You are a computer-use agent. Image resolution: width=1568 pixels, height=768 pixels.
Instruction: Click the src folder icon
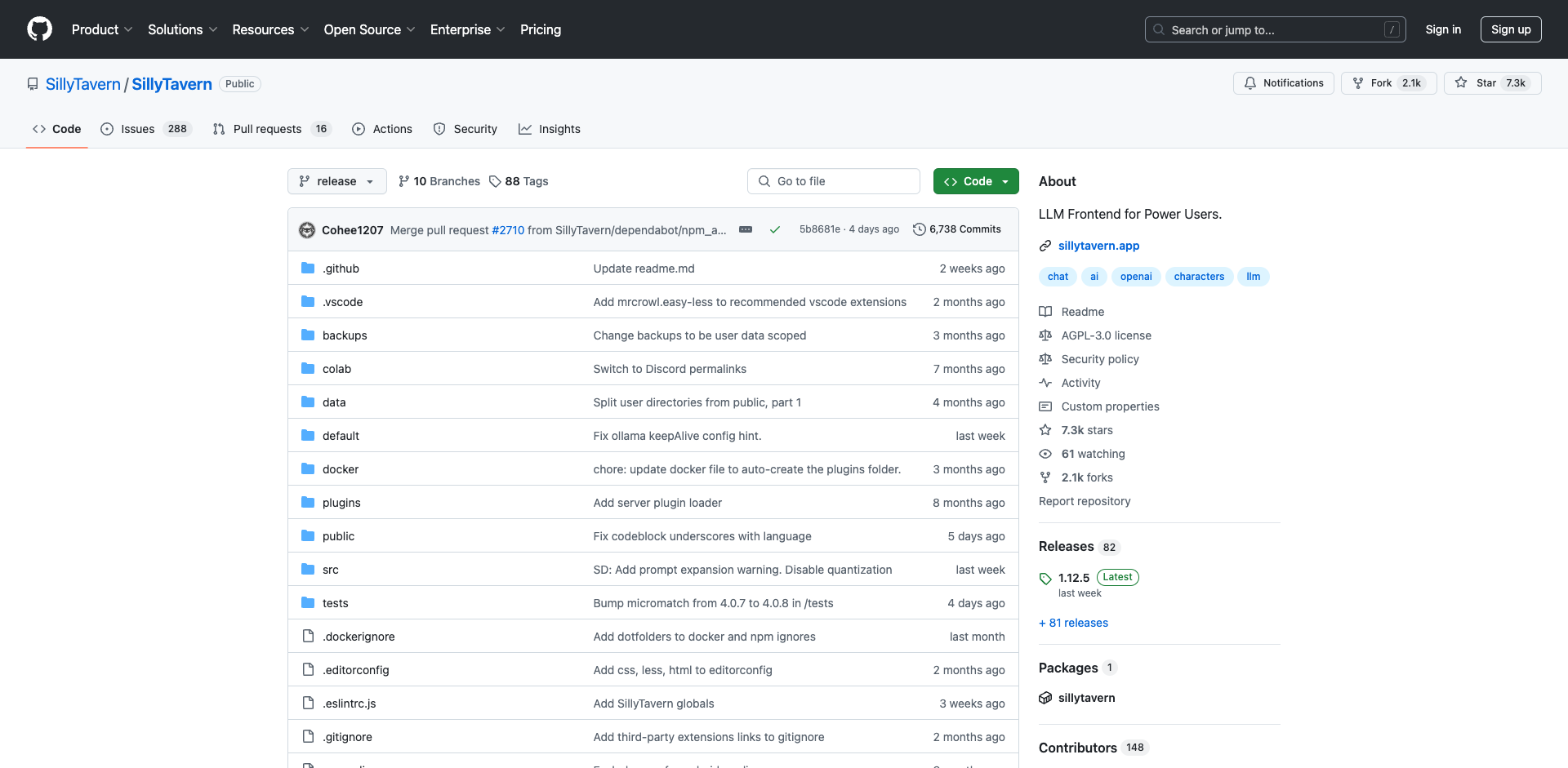click(x=308, y=570)
